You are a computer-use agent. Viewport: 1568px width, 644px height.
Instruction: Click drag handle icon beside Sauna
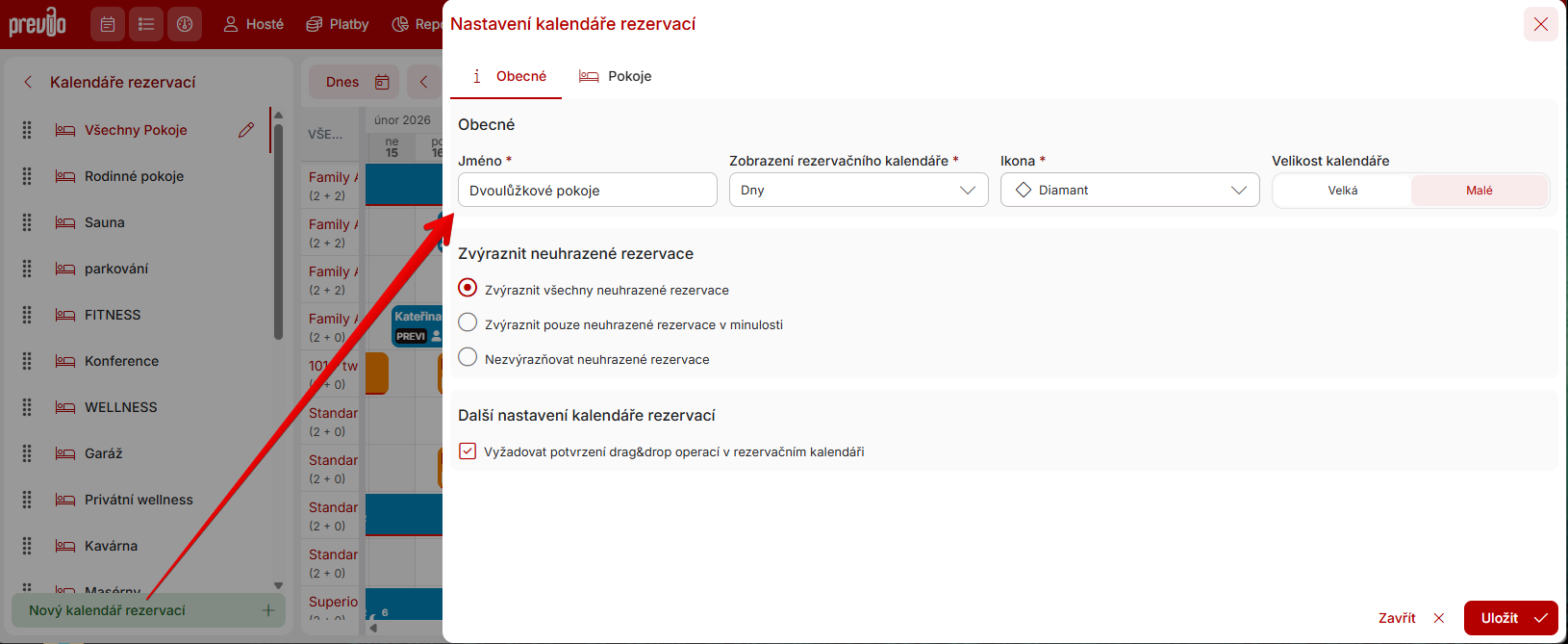[x=27, y=222]
